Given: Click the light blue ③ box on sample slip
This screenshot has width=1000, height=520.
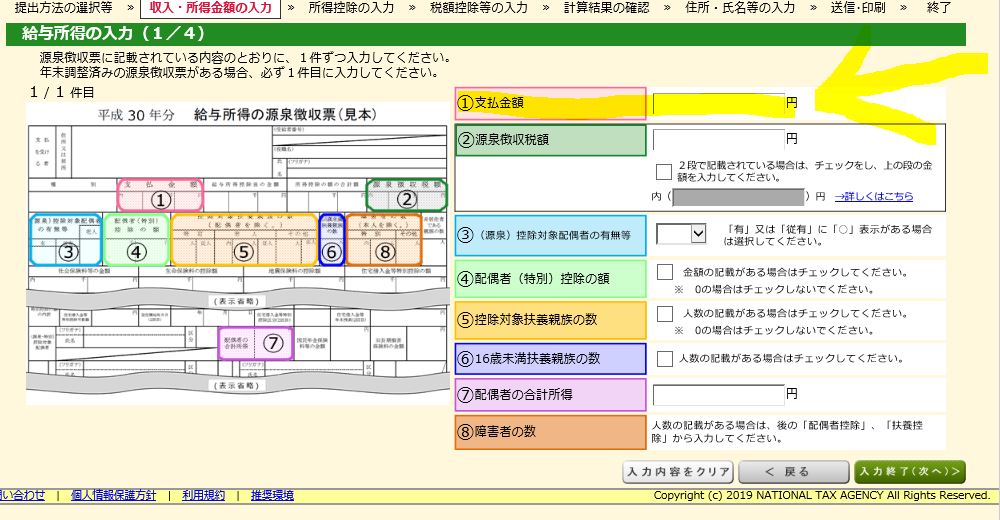Looking at the screenshot, I should pyautogui.click(x=66, y=240).
